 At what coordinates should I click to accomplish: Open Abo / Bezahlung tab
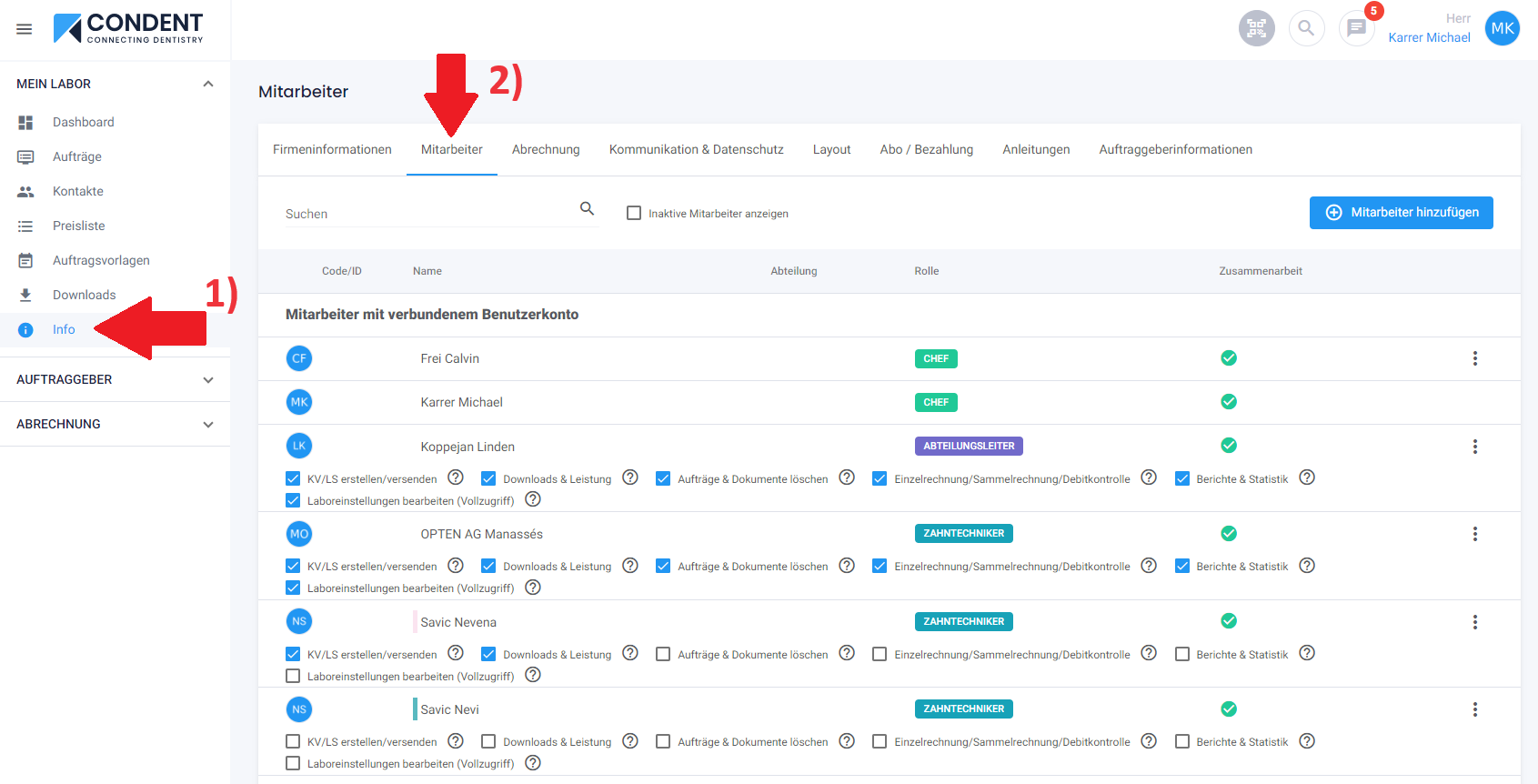pyautogui.click(x=927, y=149)
